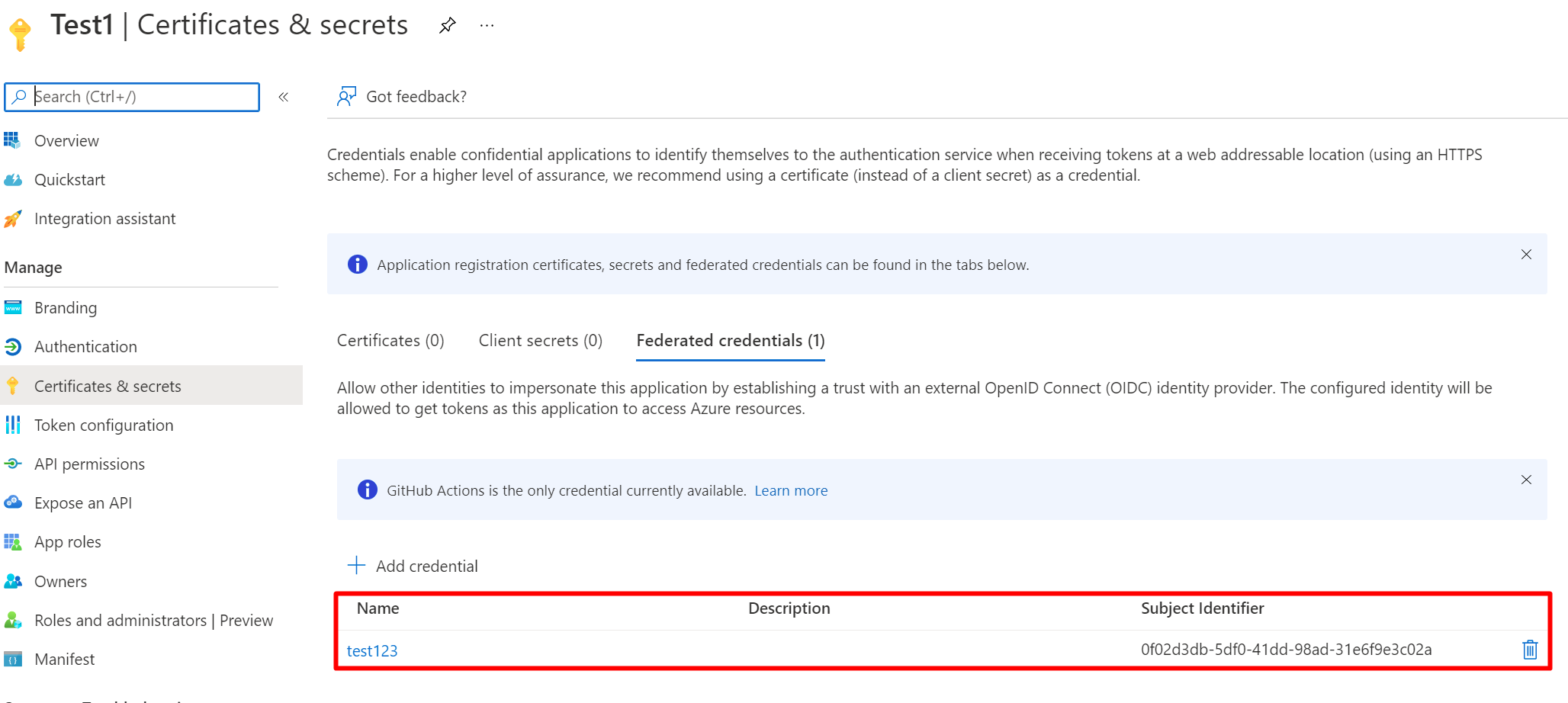Close the GitHub Actions info banner

click(1526, 480)
